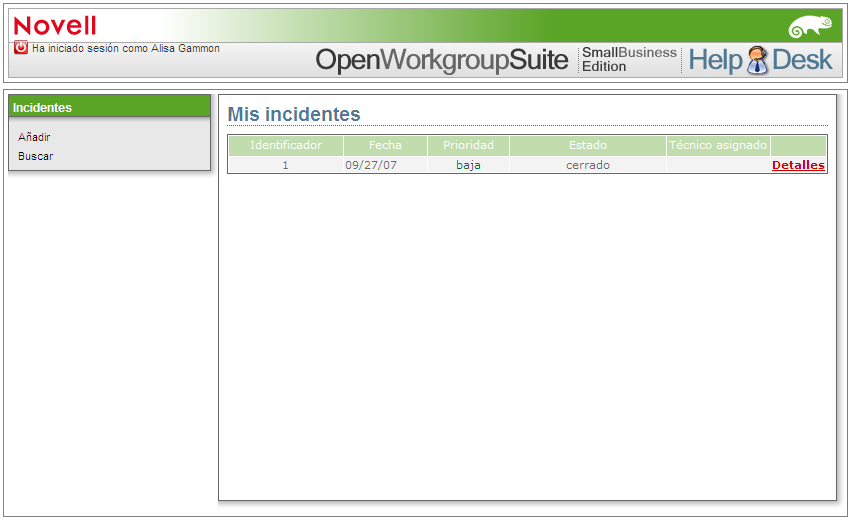The height and width of the screenshot is (521, 852).
Task: Click the Novell logo
Action: (55, 26)
